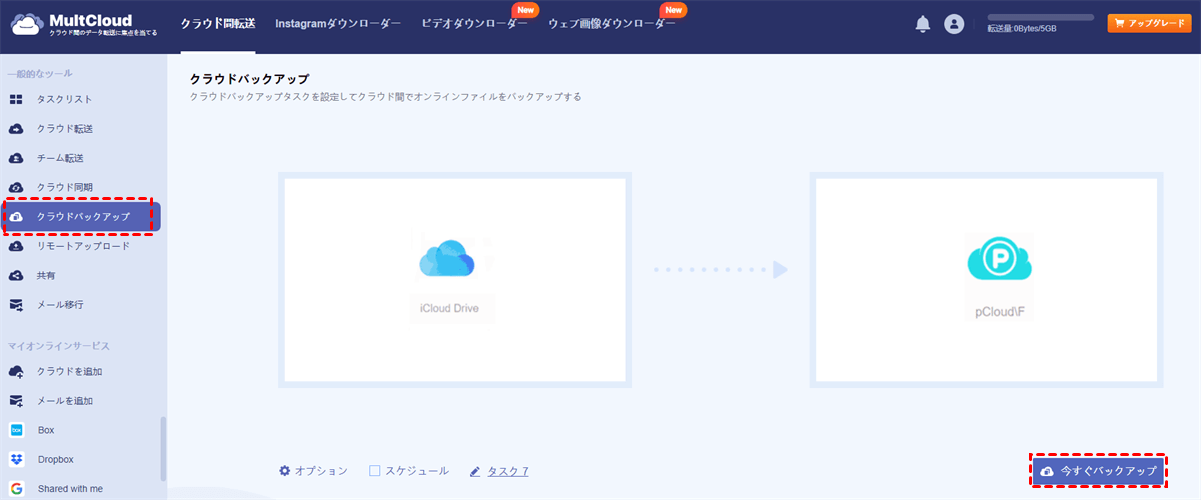Image resolution: width=1201 pixels, height=500 pixels.
Task: Open Instagramダウンローダー tab
Action: (x=338, y=24)
